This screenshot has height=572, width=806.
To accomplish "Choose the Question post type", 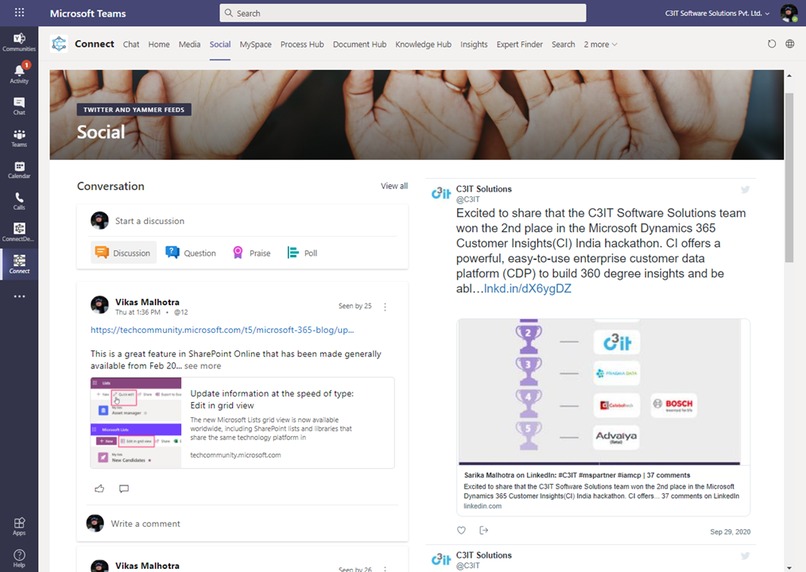I will coord(191,253).
